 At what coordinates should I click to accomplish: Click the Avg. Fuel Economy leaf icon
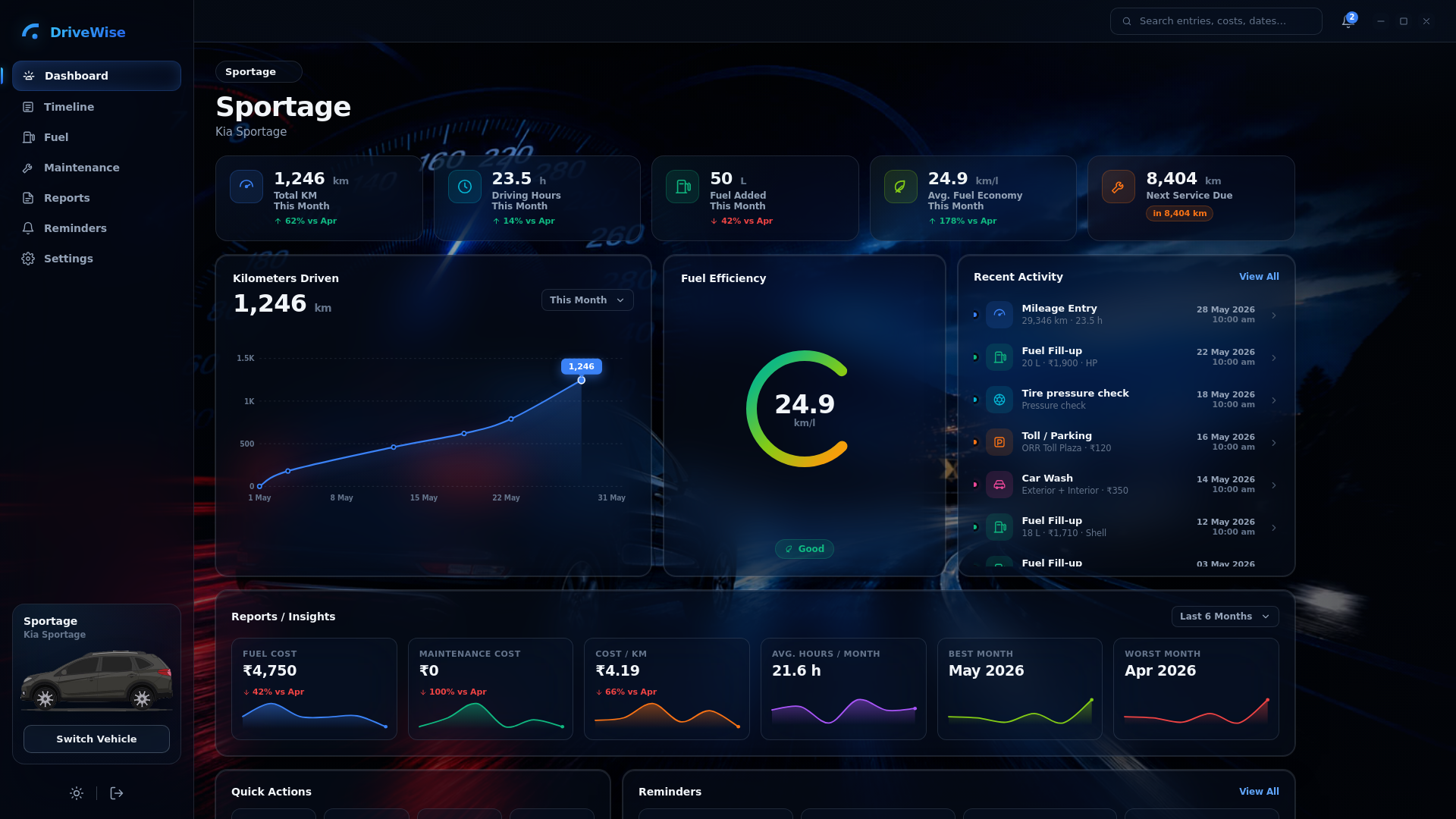click(x=901, y=187)
